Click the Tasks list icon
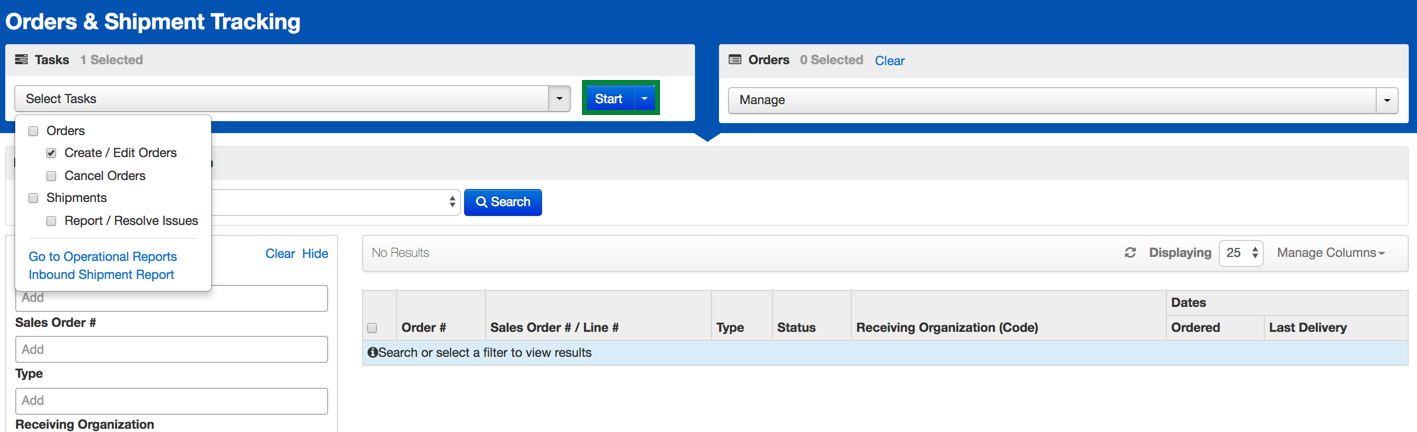 pos(21,60)
